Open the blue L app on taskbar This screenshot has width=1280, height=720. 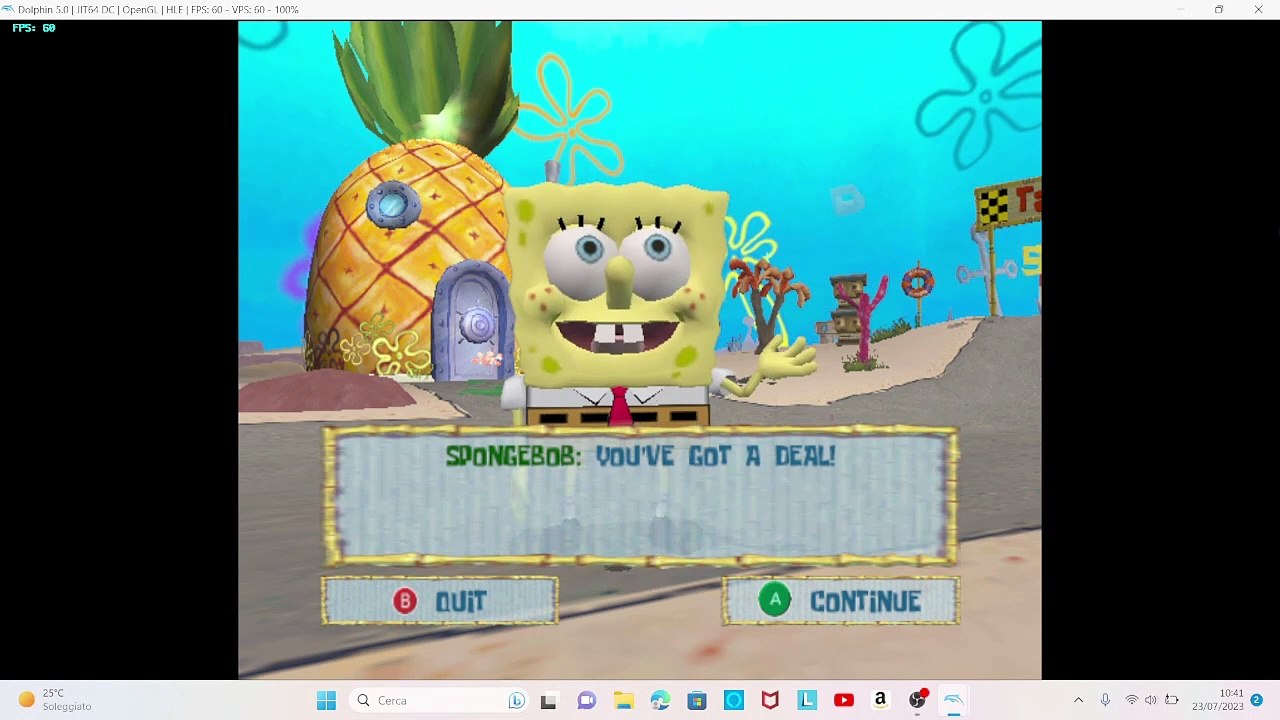tap(807, 700)
